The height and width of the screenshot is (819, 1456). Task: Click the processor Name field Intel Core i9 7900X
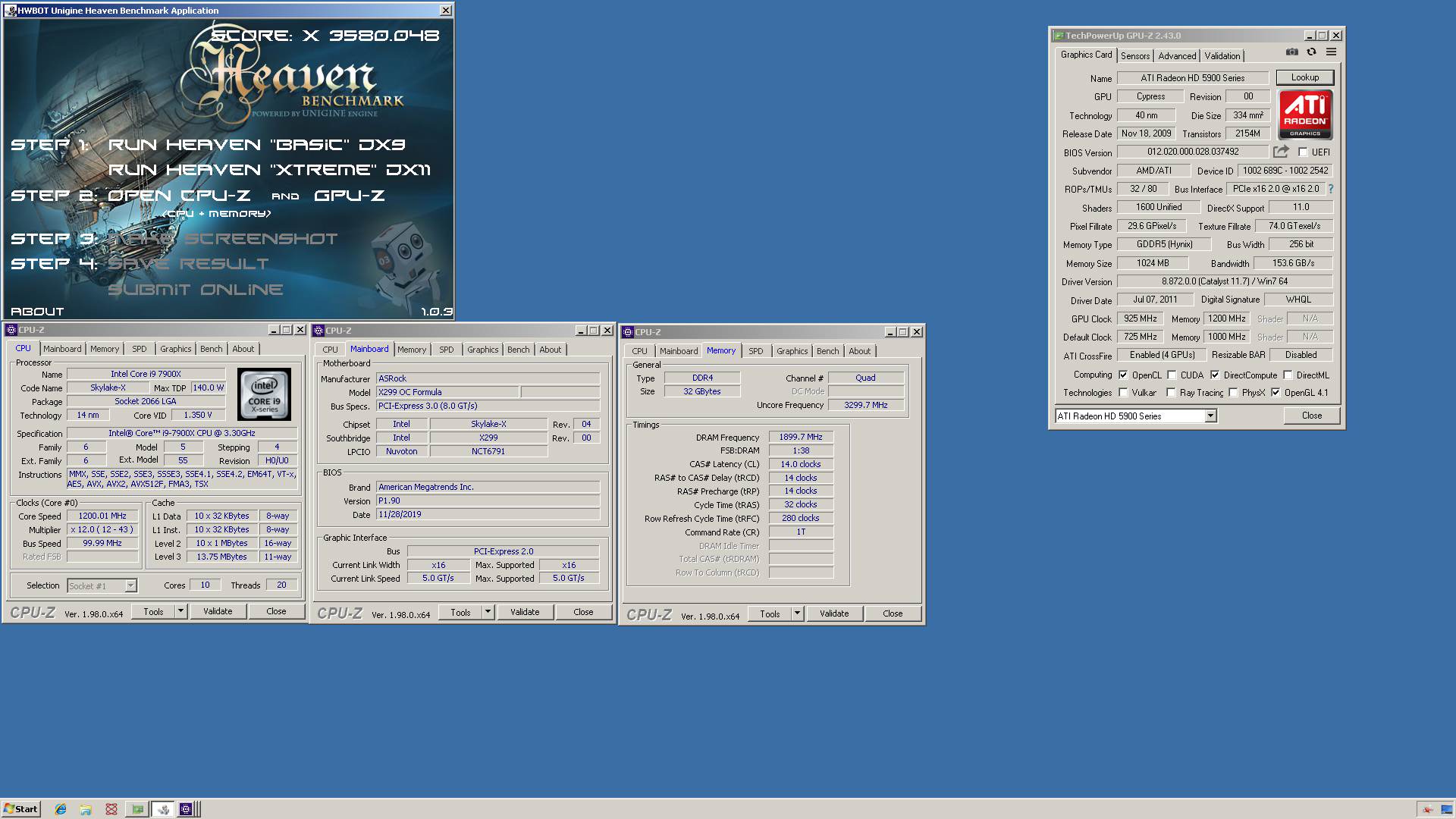coord(146,374)
